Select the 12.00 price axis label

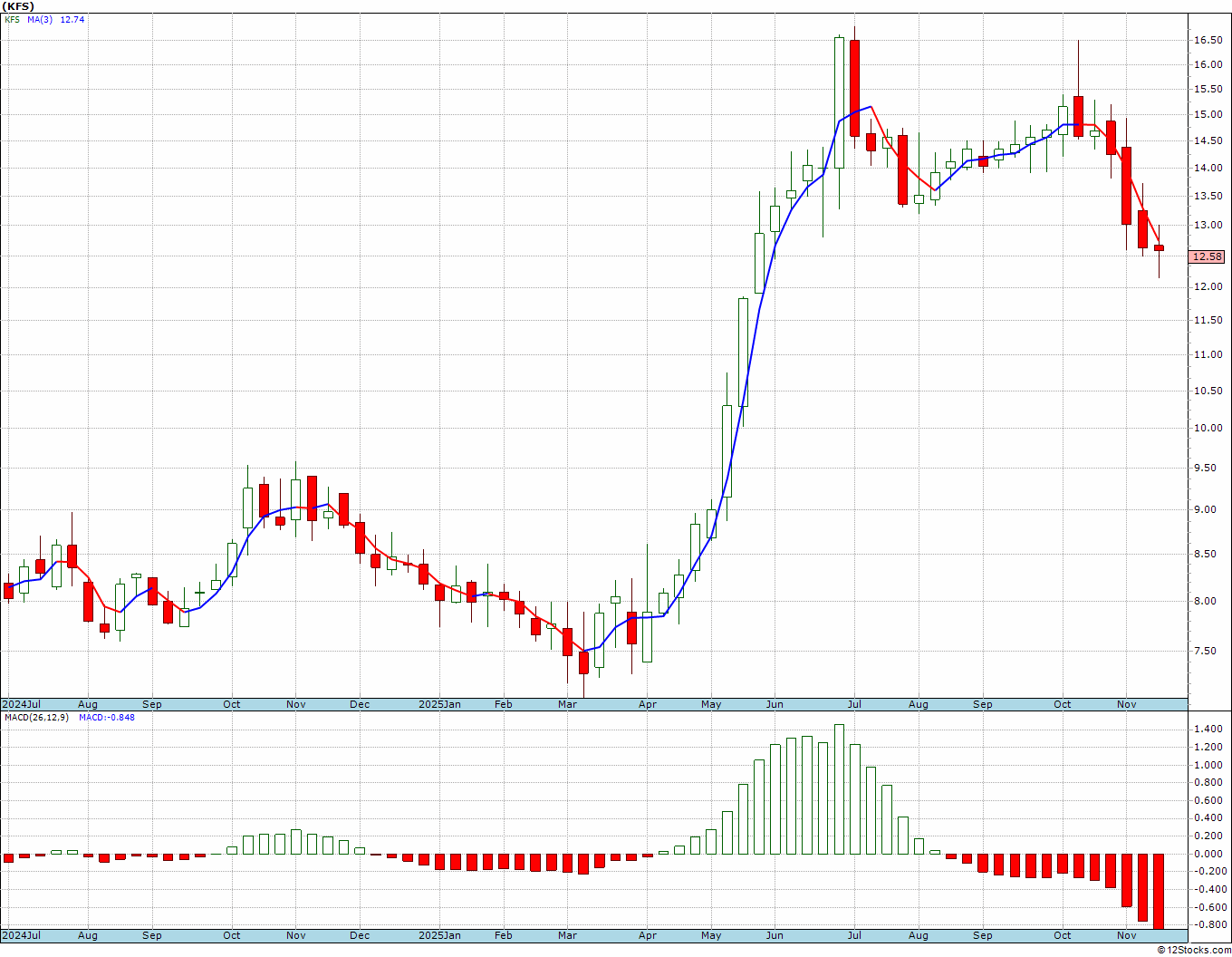tap(1208, 286)
